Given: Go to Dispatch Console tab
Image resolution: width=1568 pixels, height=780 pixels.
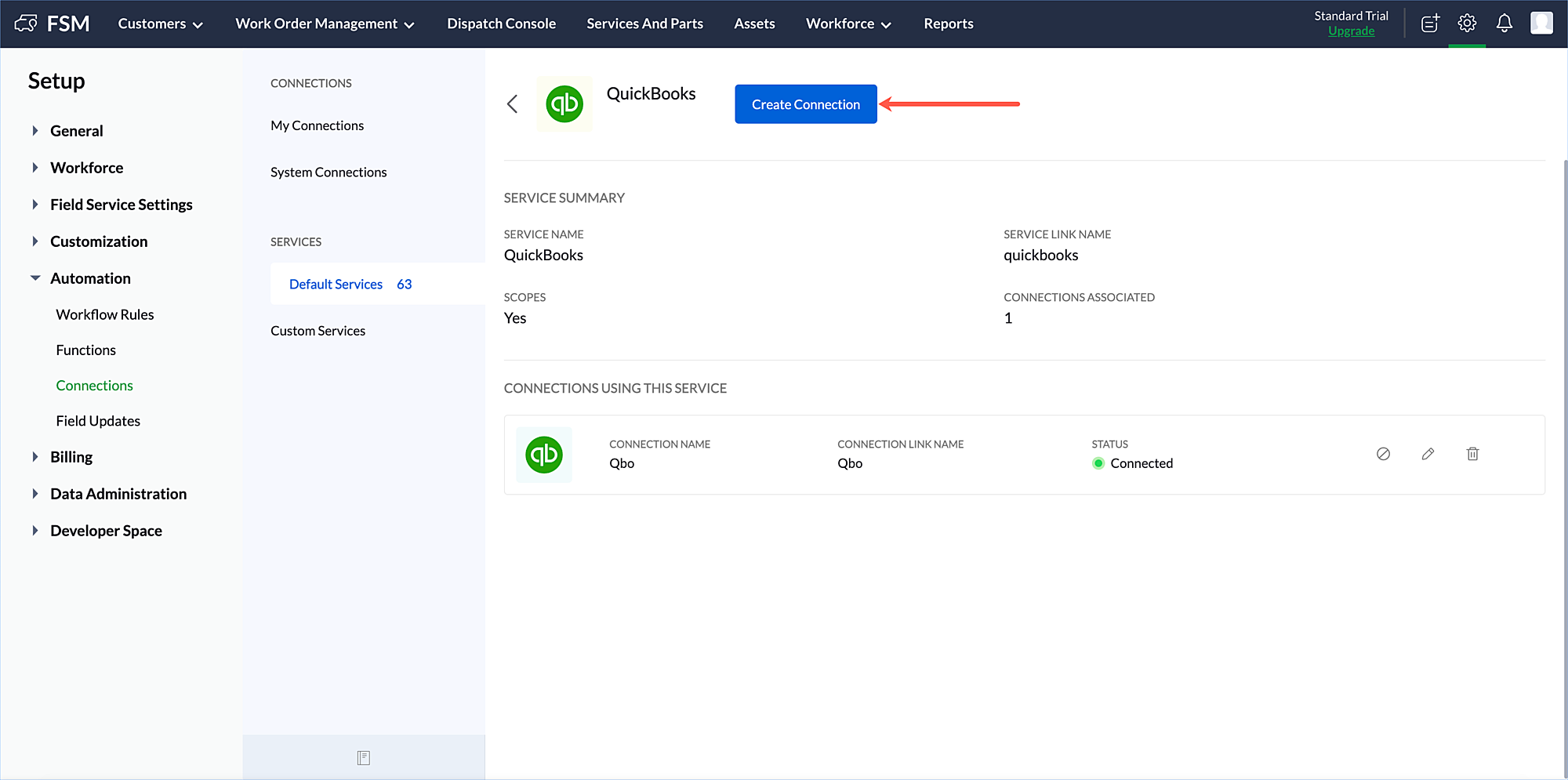Looking at the screenshot, I should (x=501, y=24).
